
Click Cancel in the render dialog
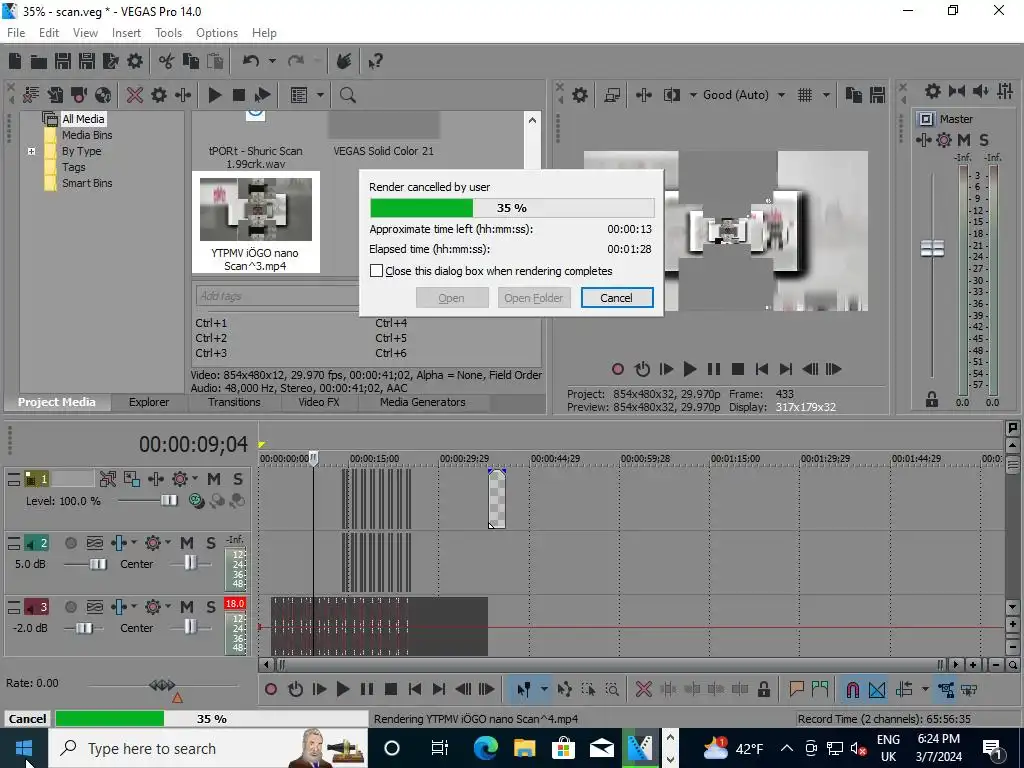click(x=616, y=298)
